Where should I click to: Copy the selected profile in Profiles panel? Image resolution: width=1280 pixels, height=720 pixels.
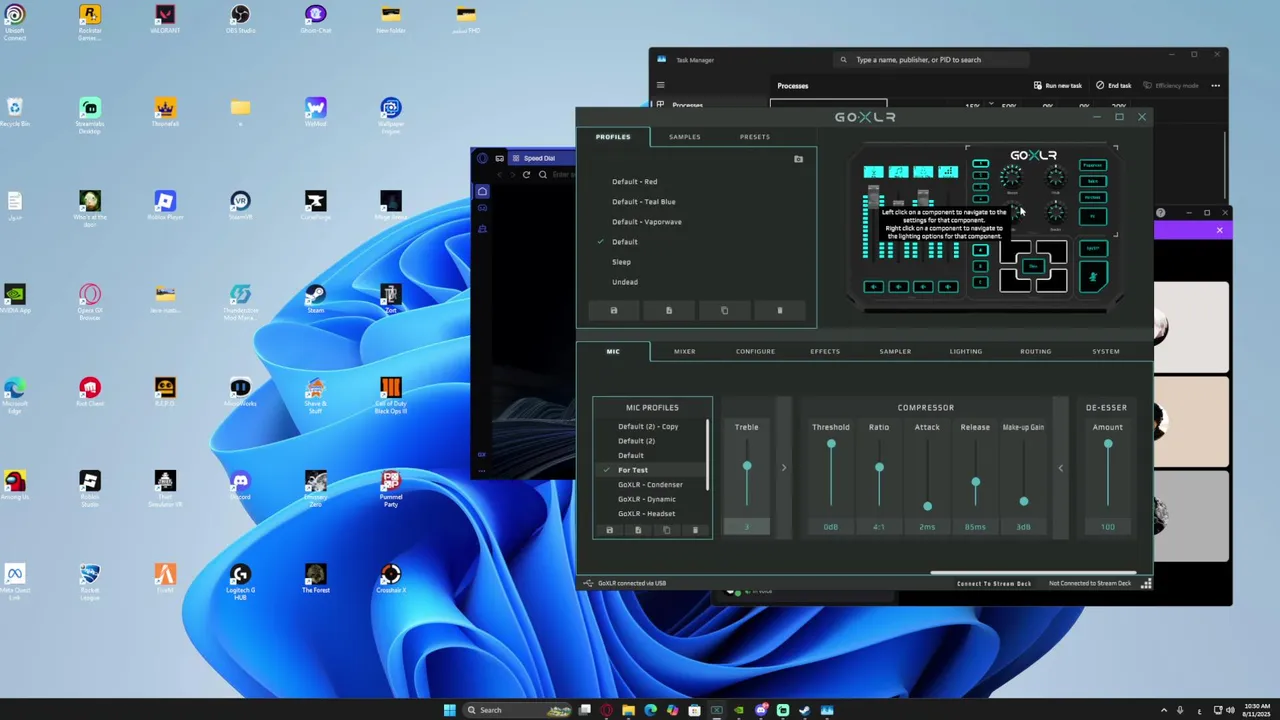pos(725,310)
